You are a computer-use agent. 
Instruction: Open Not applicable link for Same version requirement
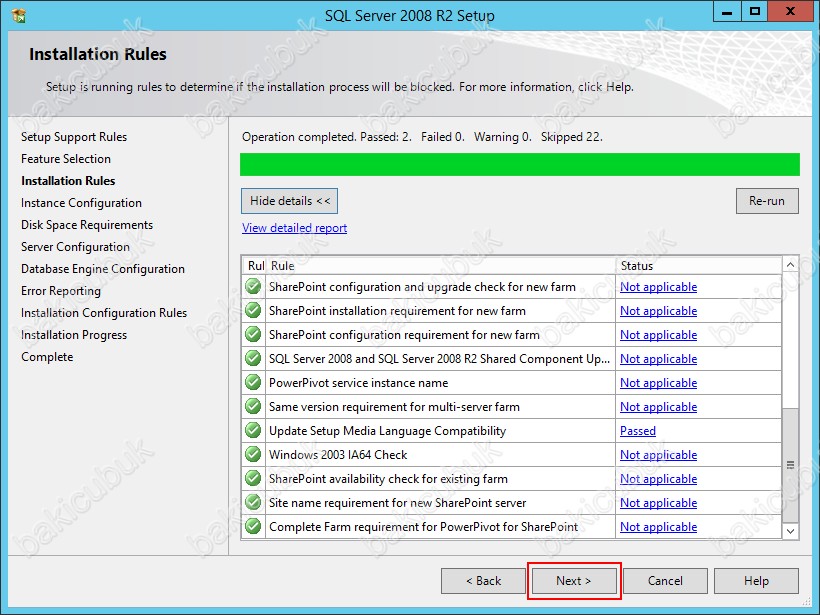(658, 407)
